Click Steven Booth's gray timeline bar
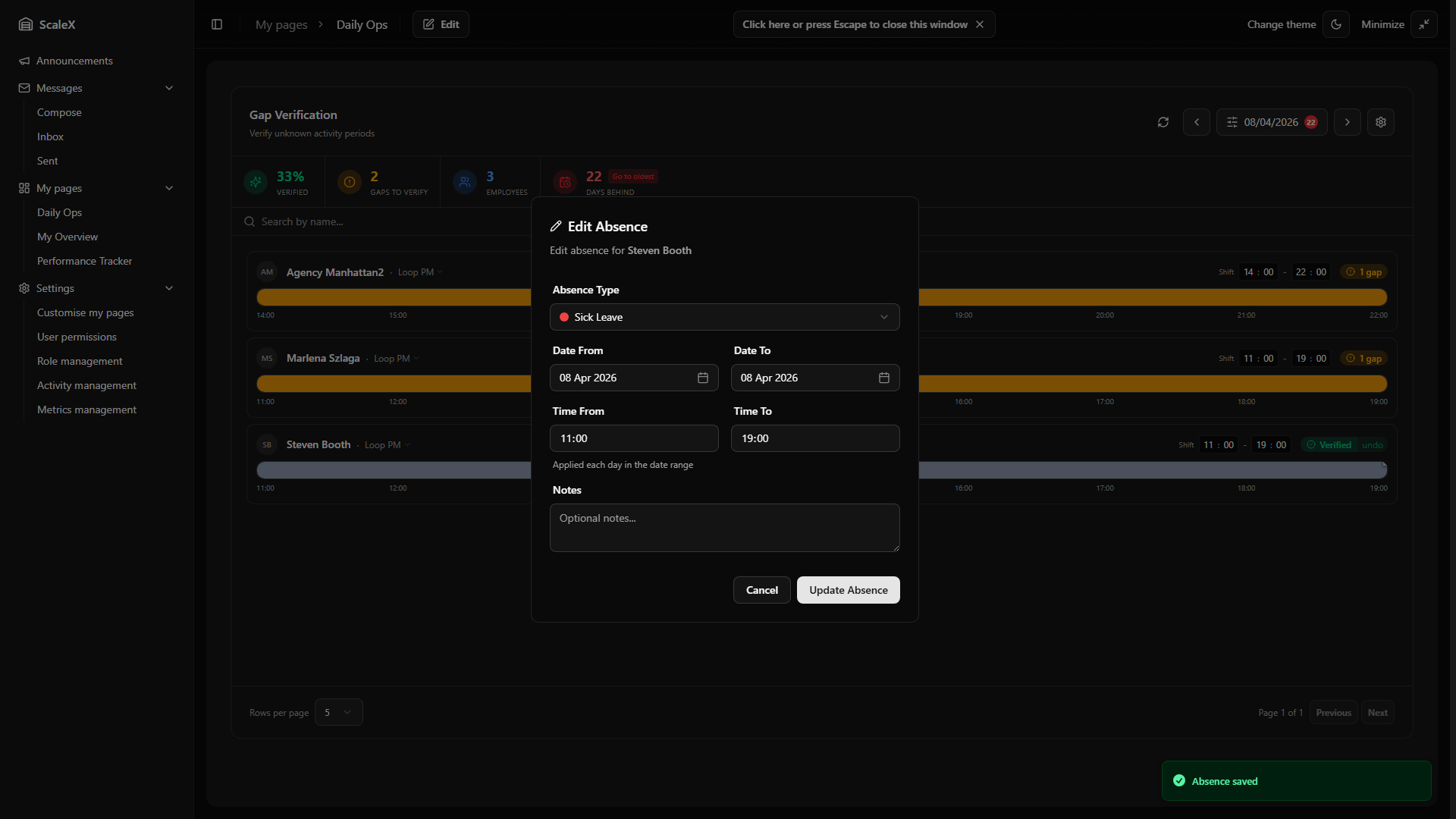 [x=394, y=470]
